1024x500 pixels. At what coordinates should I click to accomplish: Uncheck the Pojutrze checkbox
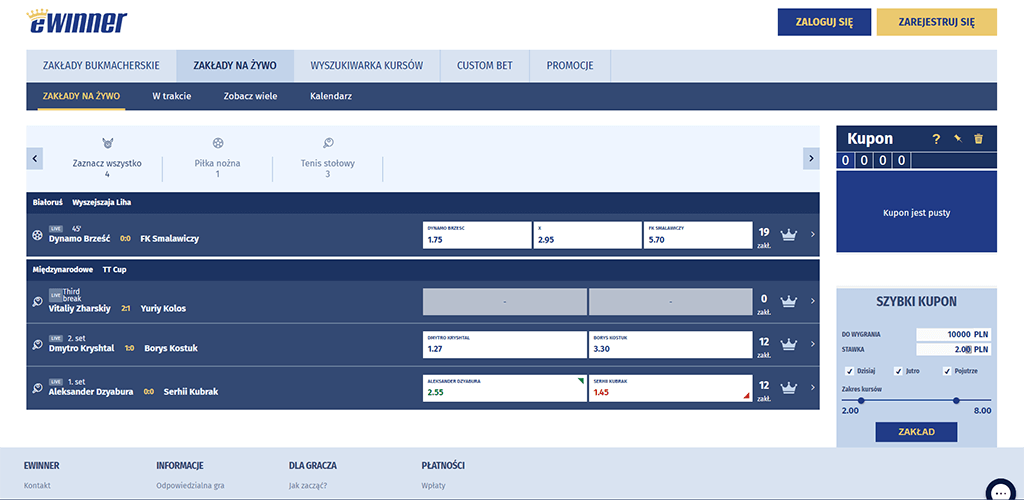coord(947,371)
